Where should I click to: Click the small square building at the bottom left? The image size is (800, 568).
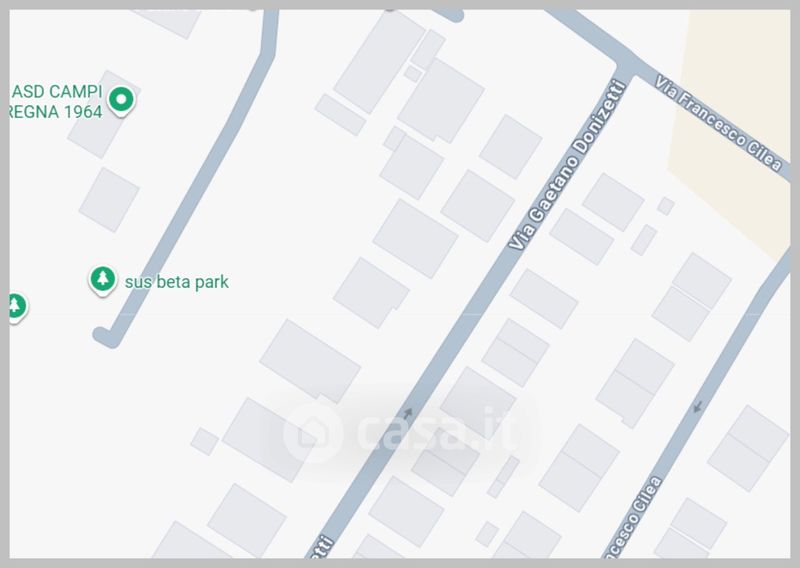[205, 441]
